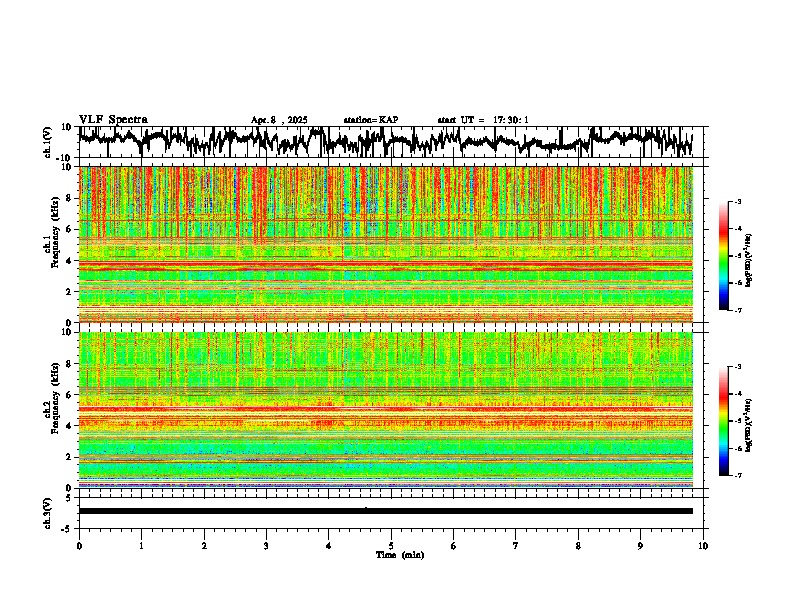Click the ch.2 frequency spectrogram panel
Viewport: 792px width, 612px height.
[x=385, y=410]
